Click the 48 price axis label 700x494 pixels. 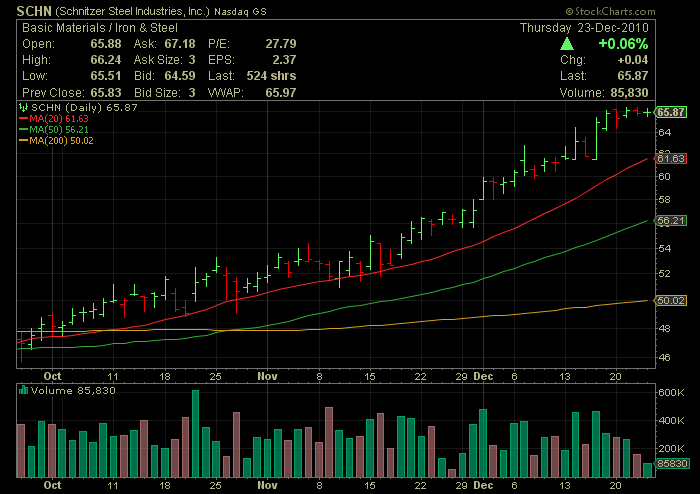coord(664,328)
